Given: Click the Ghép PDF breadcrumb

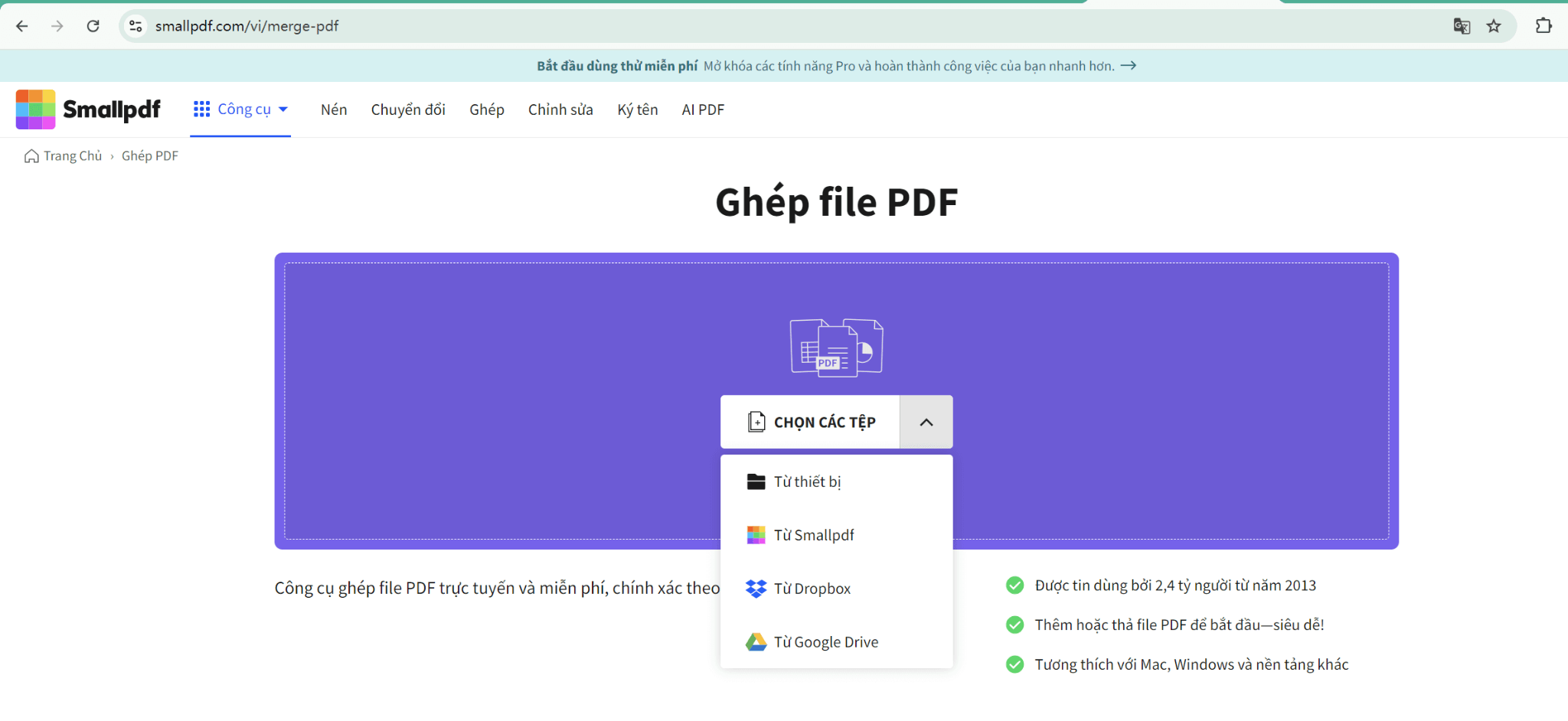Looking at the screenshot, I should pyautogui.click(x=150, y=156).
